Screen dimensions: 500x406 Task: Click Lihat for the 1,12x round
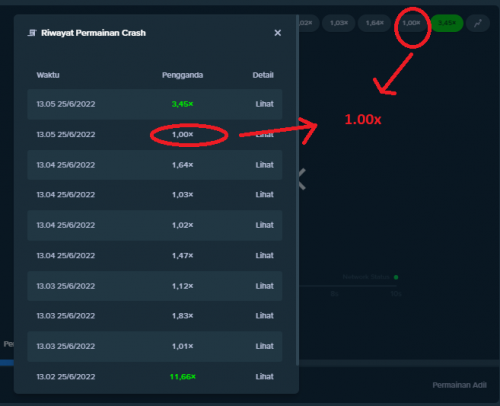point(265,286)
